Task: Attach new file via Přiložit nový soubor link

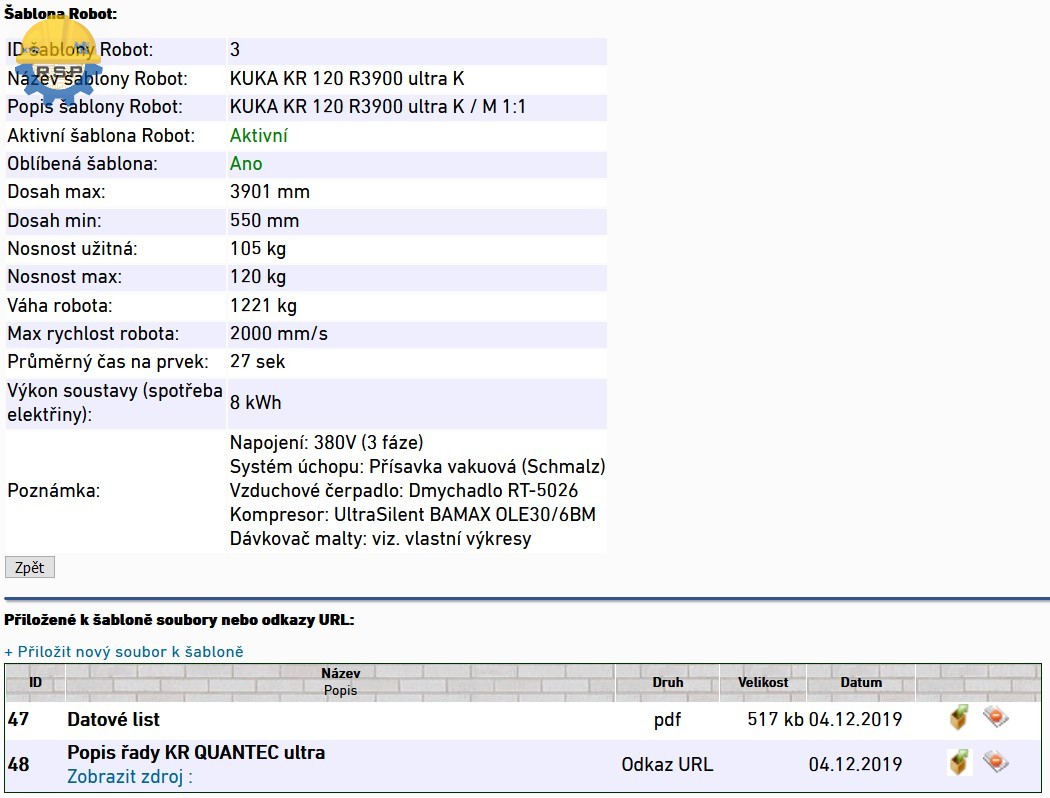Action: 124,651
